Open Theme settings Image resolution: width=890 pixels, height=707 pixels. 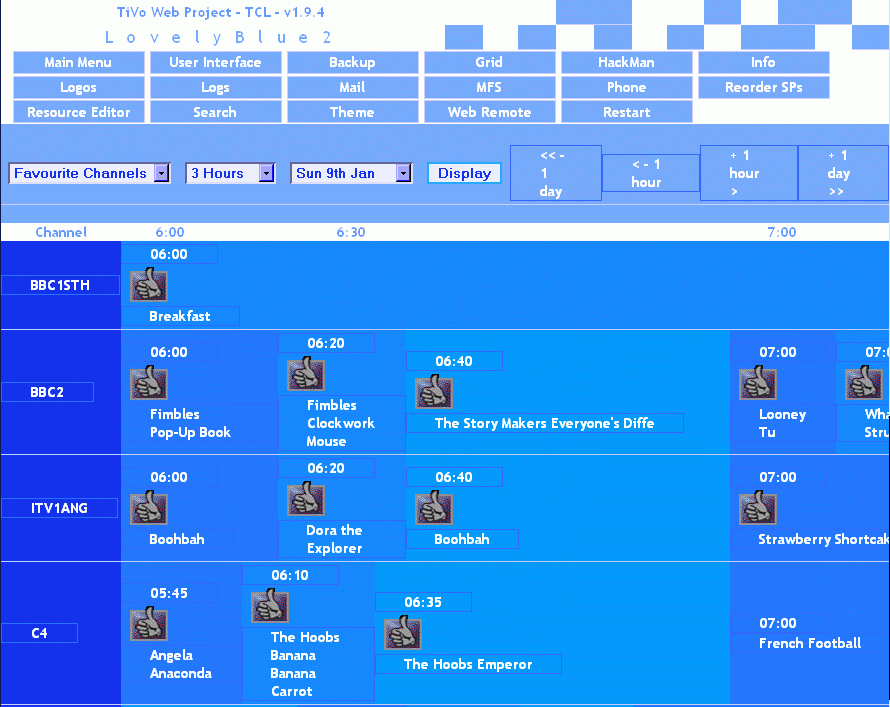click(x=352, y=112)
